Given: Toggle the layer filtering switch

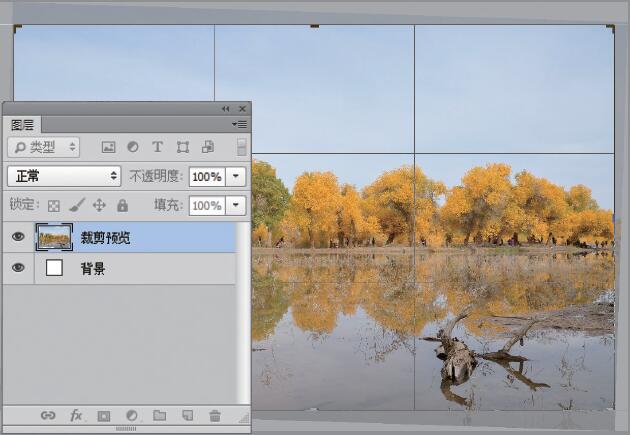Looking at the screenshot, I should [241, 147].
